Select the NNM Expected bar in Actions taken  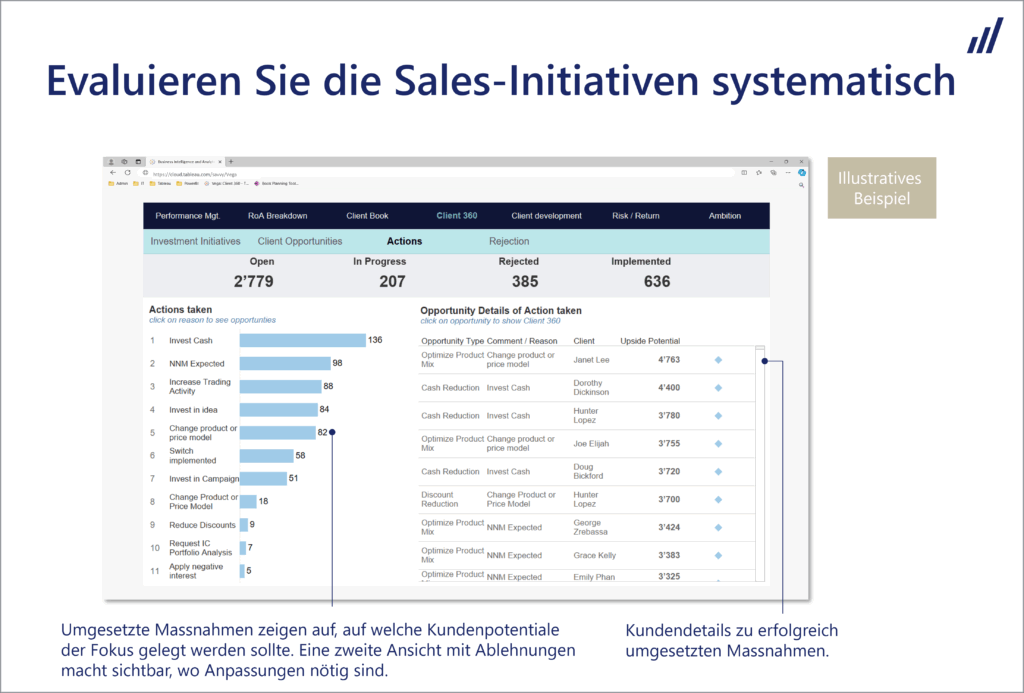coord(284,364)
